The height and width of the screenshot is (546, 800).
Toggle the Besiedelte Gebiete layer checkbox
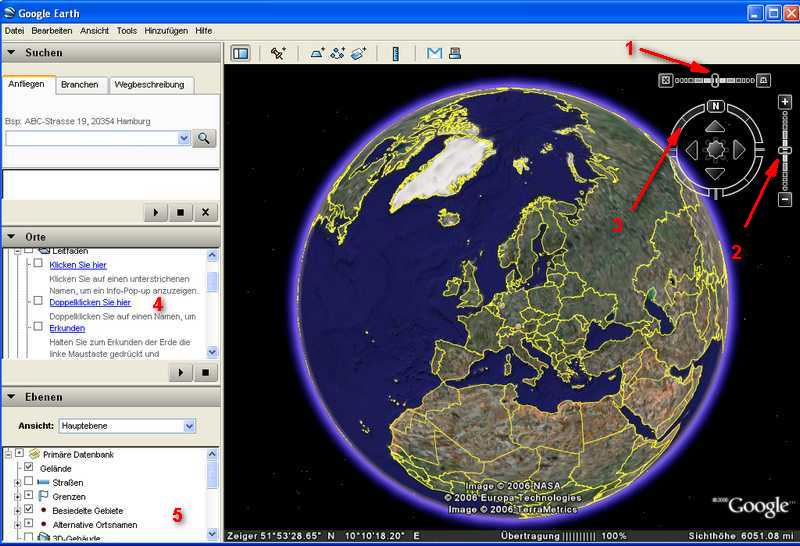pyautogui.click(x=29, y=509)
